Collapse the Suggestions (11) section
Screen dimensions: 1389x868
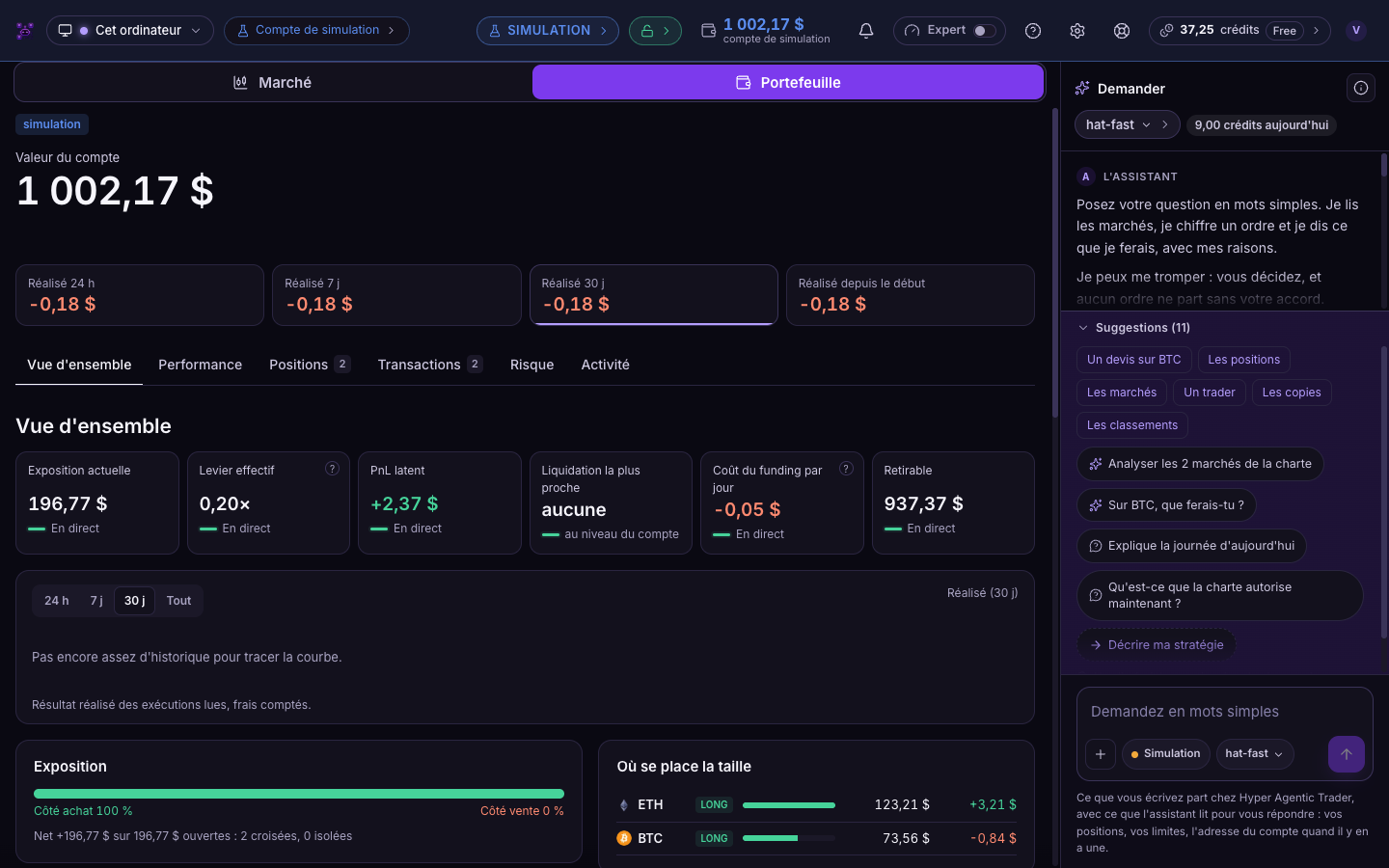click(1134, 328)
